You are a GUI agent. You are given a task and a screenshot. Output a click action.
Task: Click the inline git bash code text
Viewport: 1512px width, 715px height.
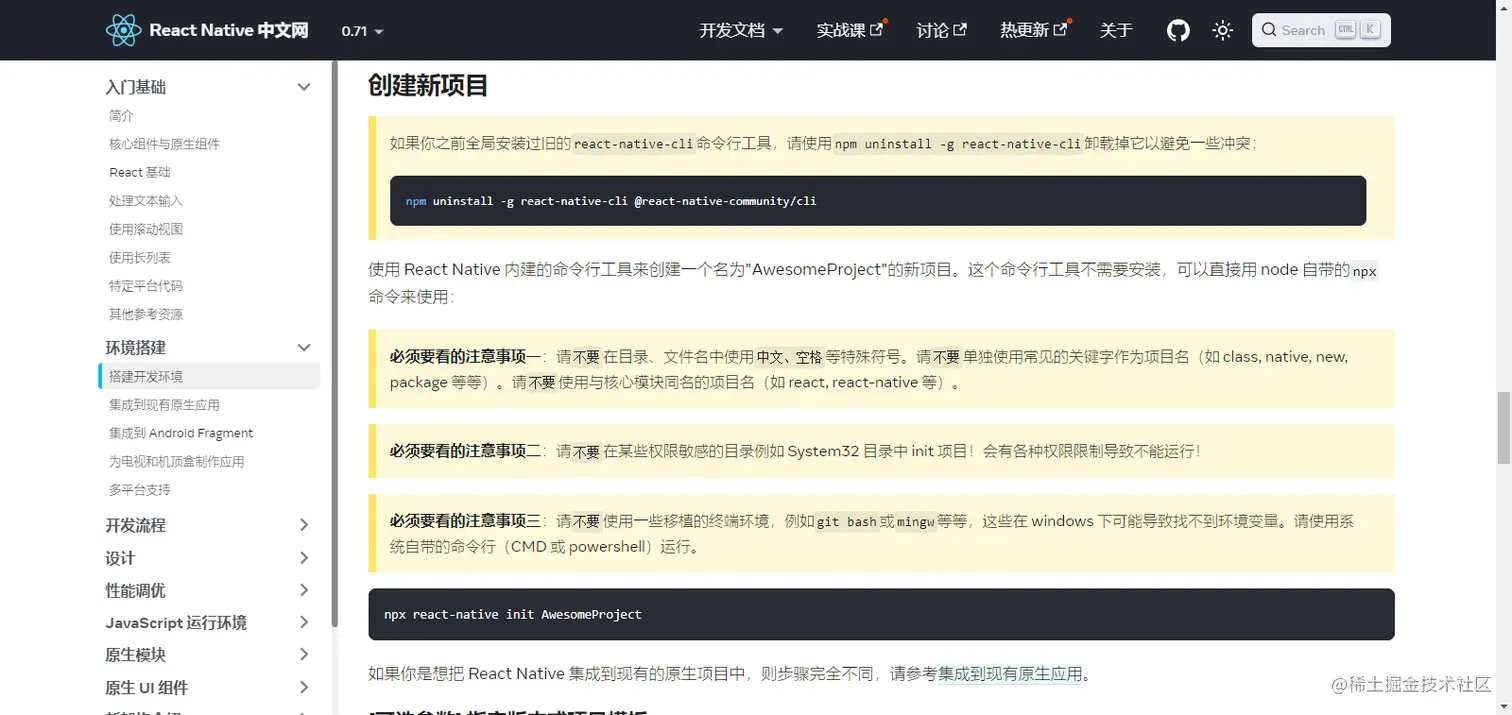coord(847,522)
